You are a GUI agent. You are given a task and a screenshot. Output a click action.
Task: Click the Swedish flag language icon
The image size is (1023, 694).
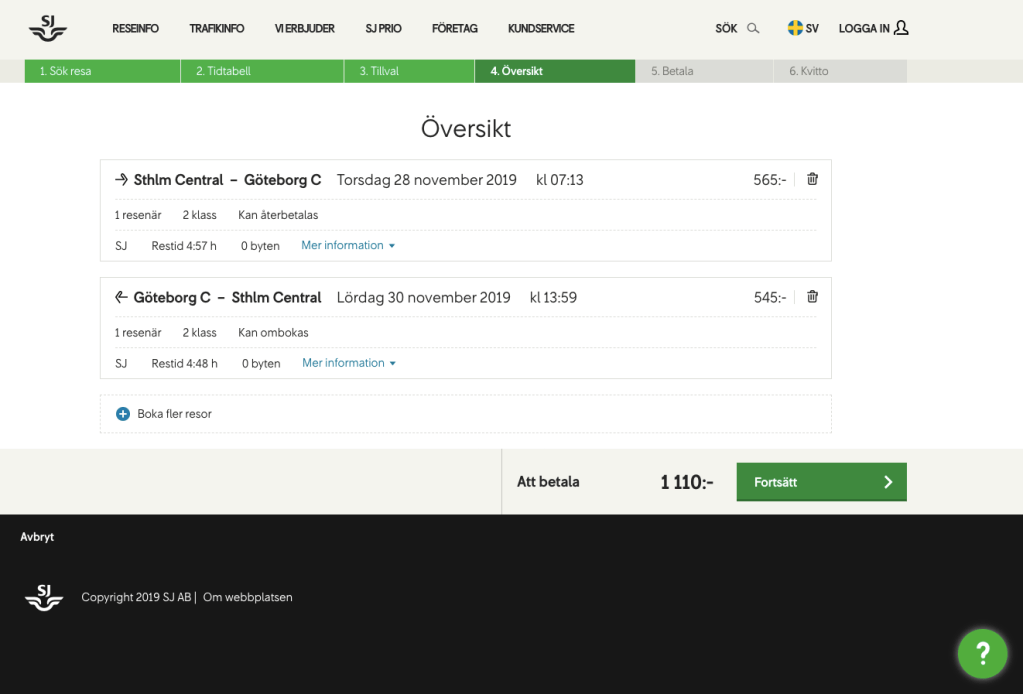coord(796,29)
